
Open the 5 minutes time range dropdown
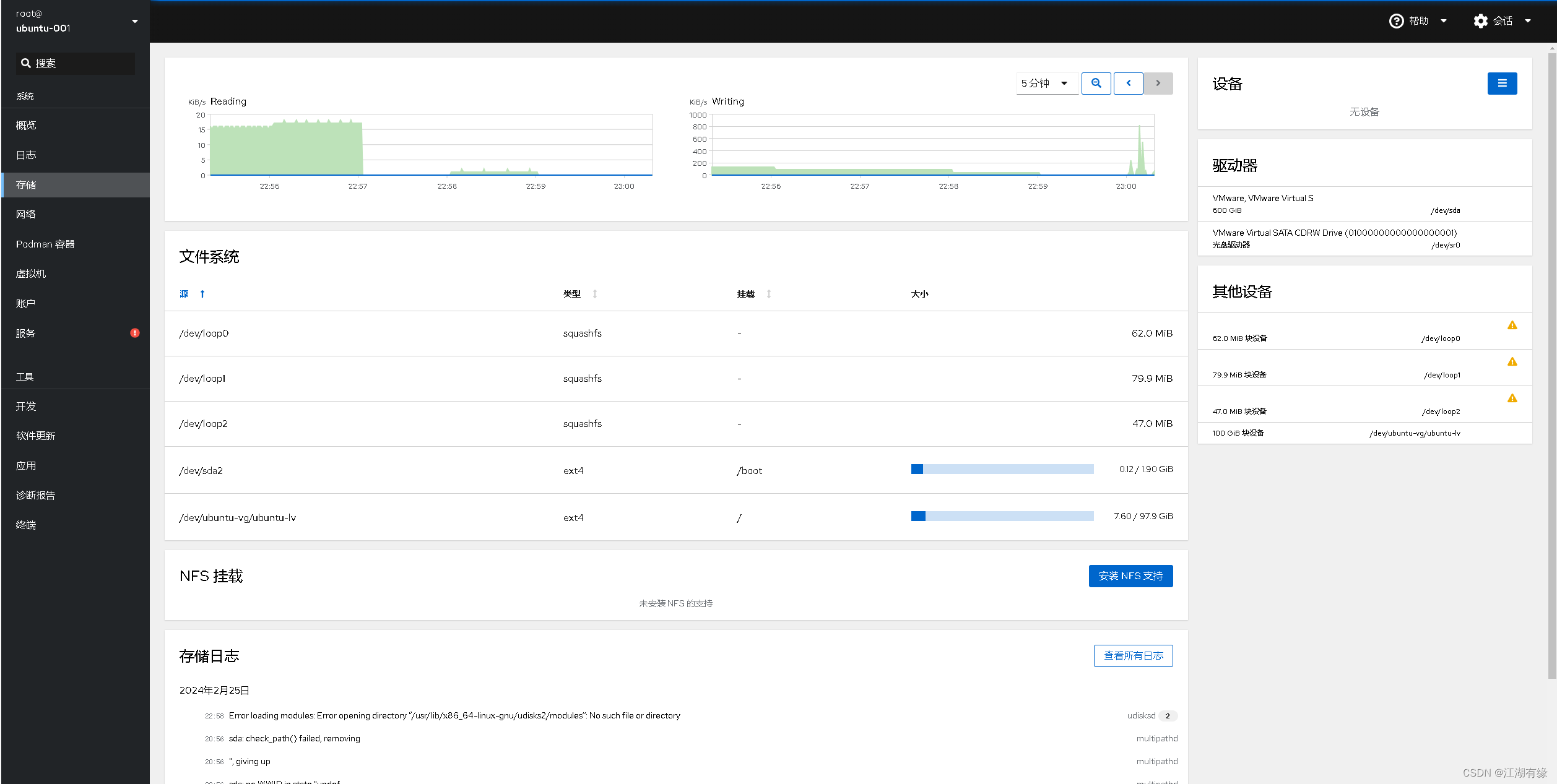[1045, 83]
